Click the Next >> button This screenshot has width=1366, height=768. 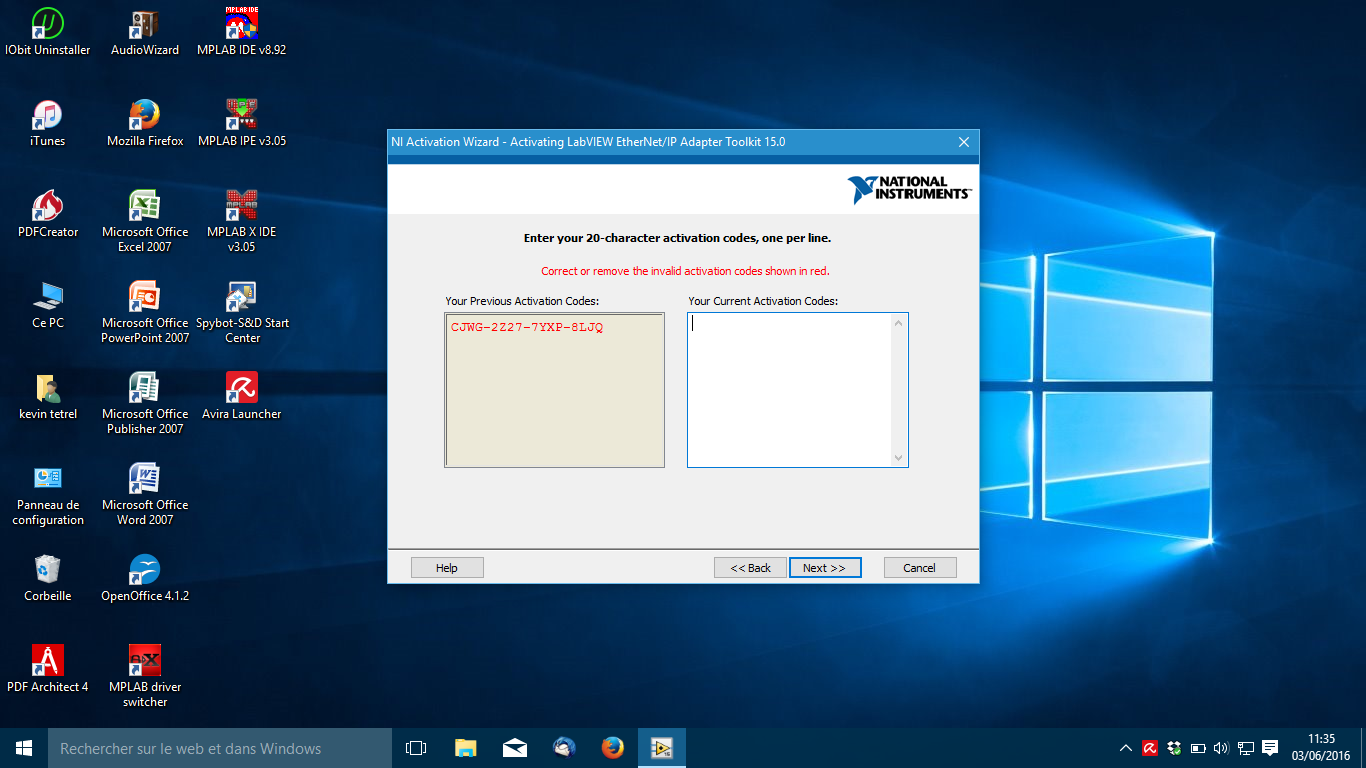[825, 568]
